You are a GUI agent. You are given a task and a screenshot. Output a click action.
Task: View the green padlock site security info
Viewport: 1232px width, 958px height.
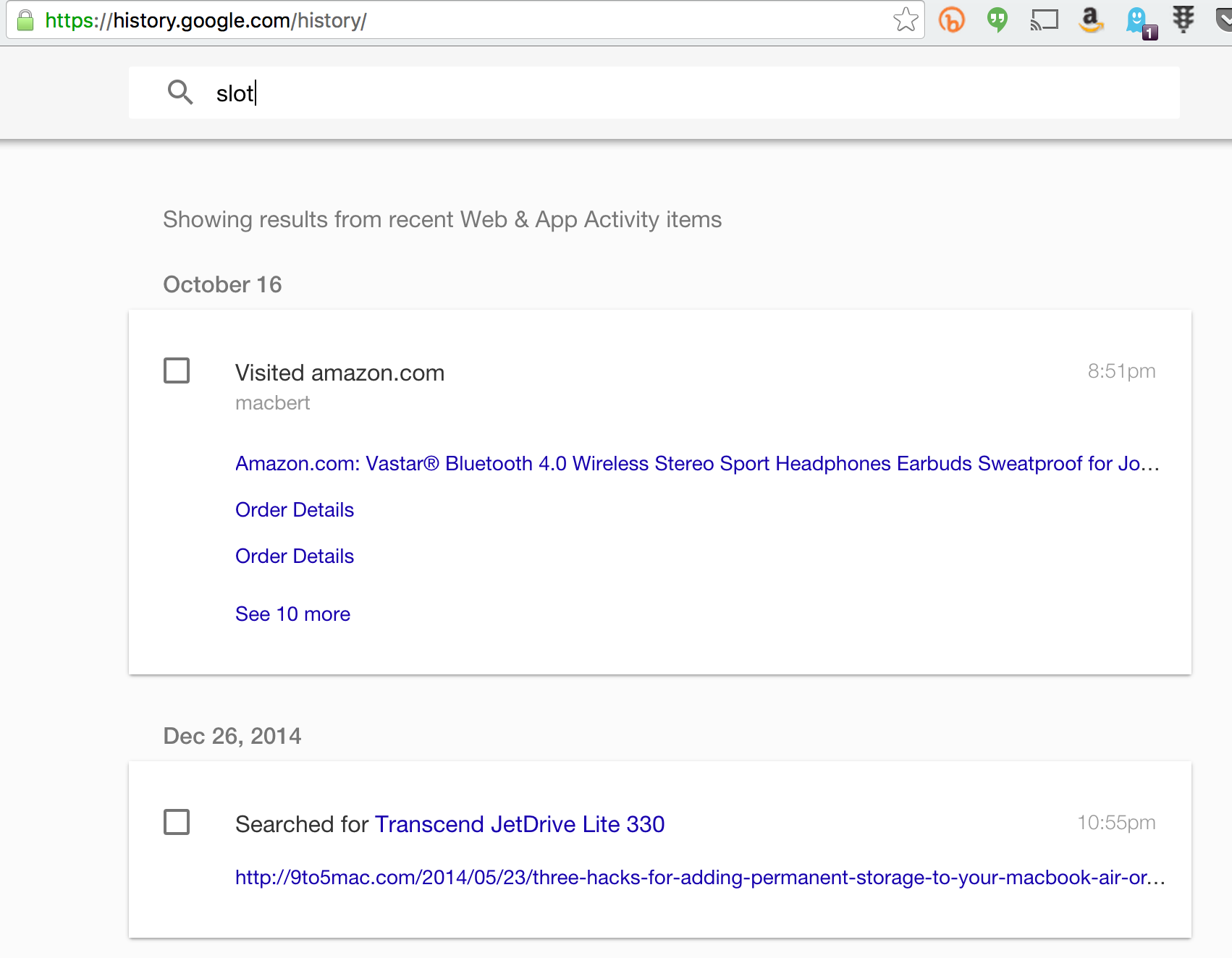25,20
